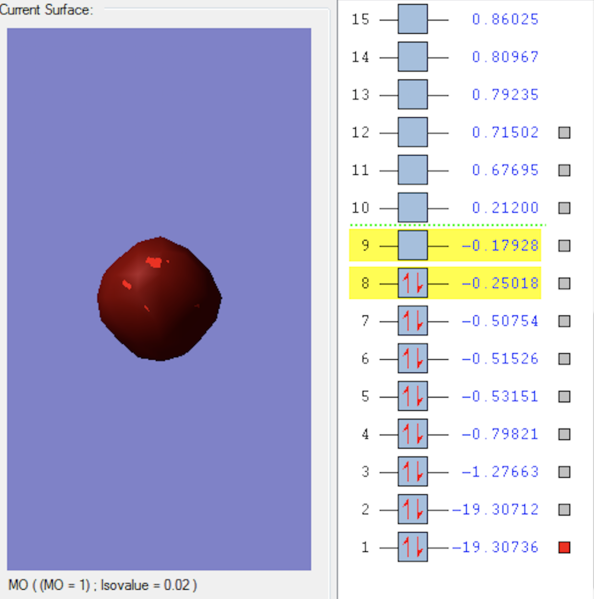594x599 pixels.
Task: Click energy value 0.21200
Action: coord(505,208)
